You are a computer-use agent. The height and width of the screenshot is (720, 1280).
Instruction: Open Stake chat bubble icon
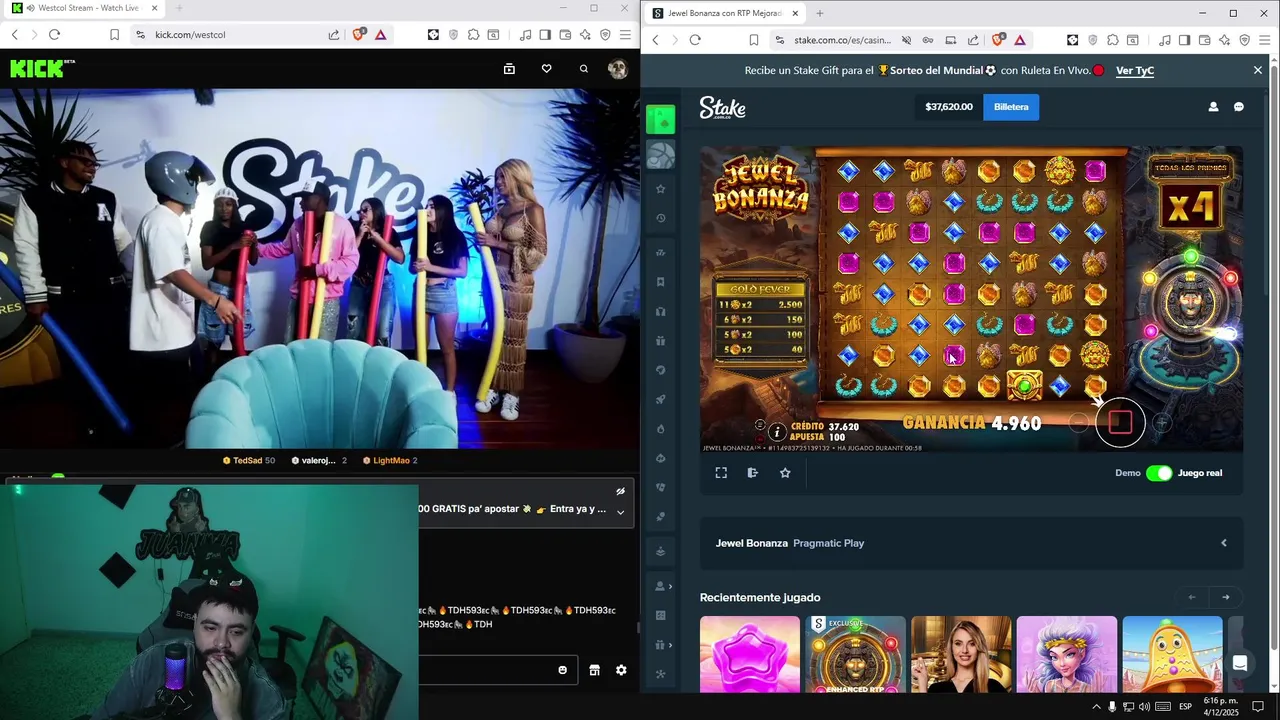(1239, 107)
